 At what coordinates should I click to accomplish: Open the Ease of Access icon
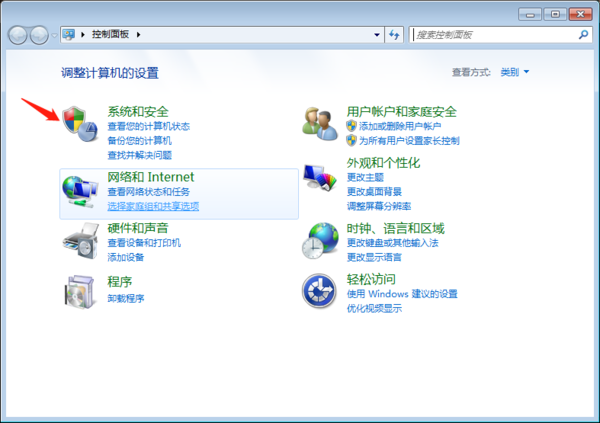(x=319, y=291)
